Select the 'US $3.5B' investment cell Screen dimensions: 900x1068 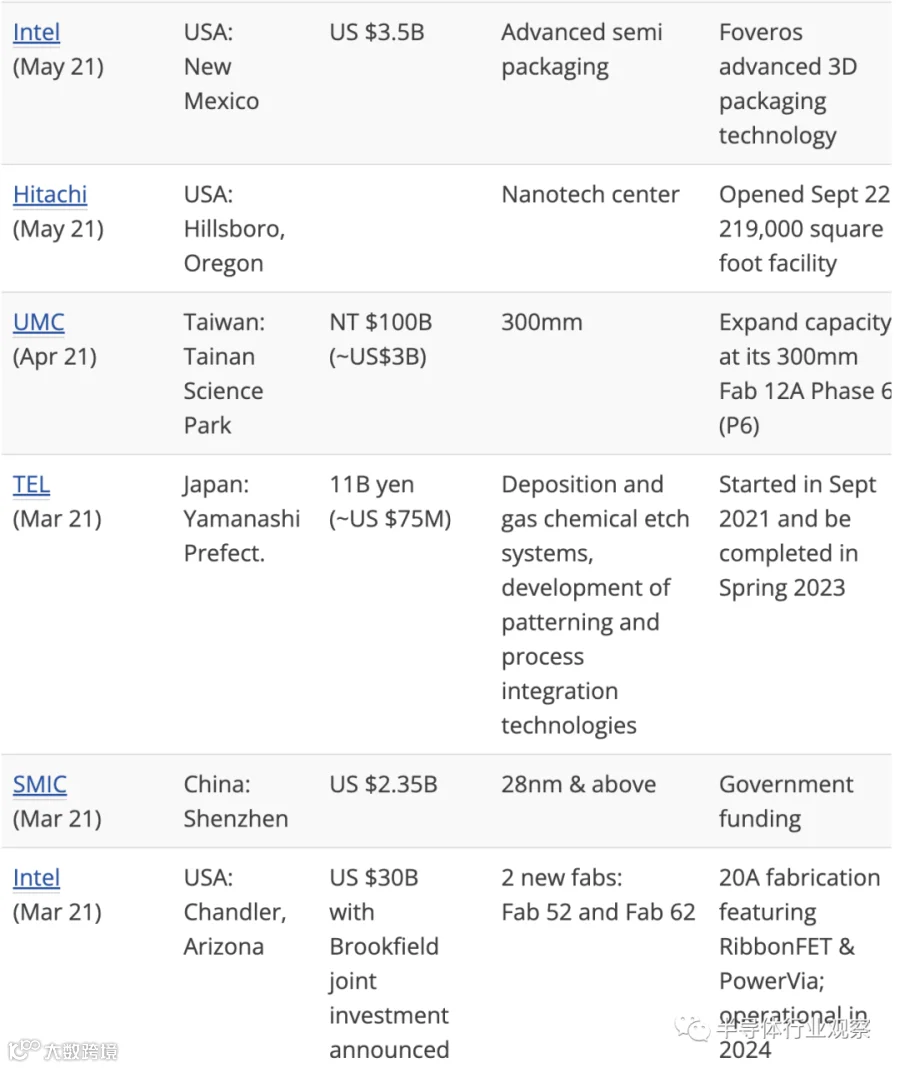click(x=377, y=33)
